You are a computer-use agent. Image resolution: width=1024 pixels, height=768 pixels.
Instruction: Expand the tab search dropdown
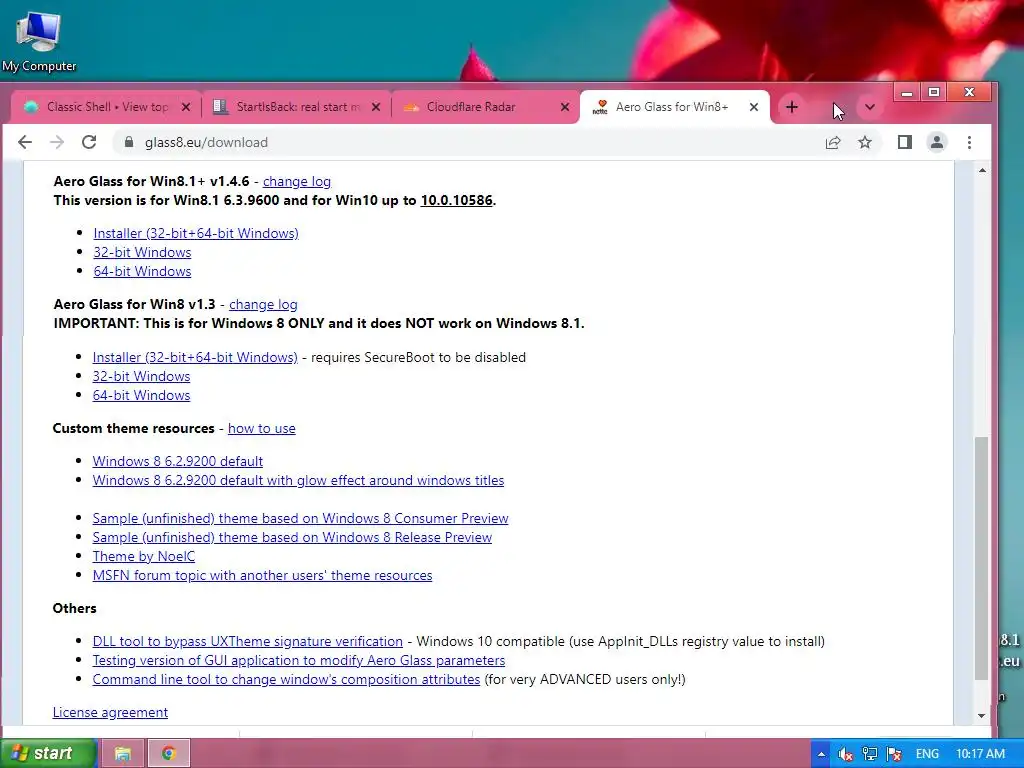click(x=869, y=107)
